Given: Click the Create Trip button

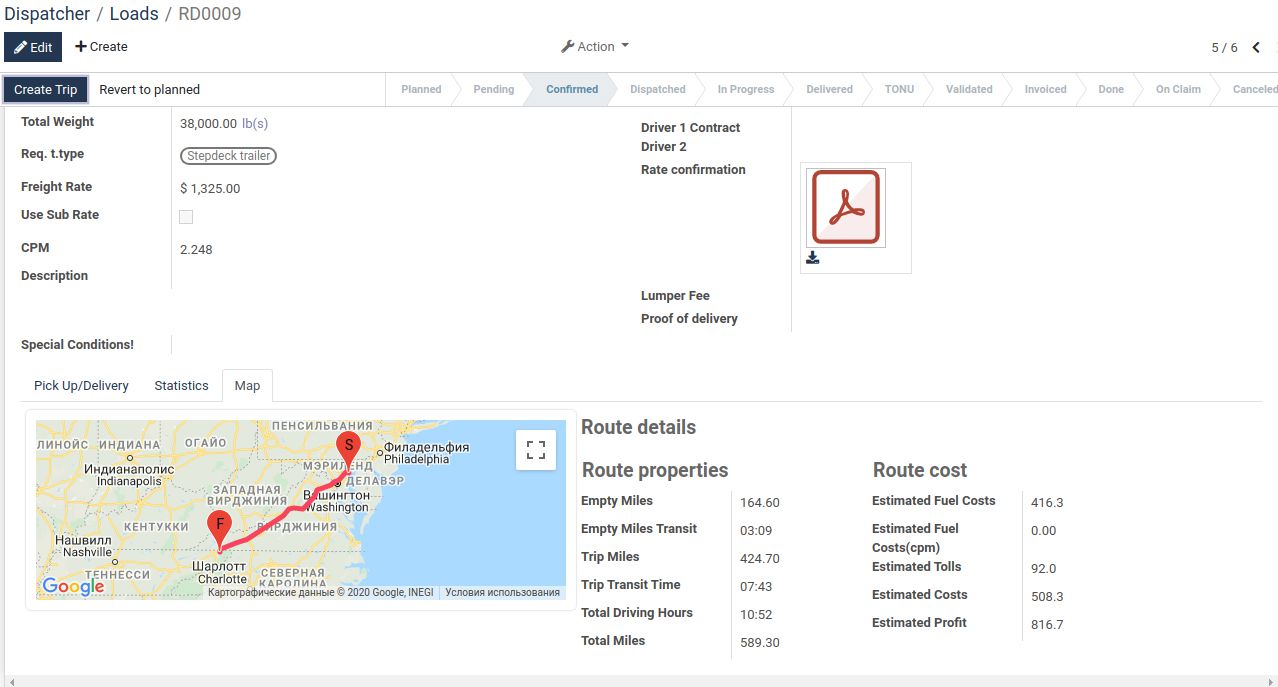Looking at the screenshot, I should (x=45, y=89).
